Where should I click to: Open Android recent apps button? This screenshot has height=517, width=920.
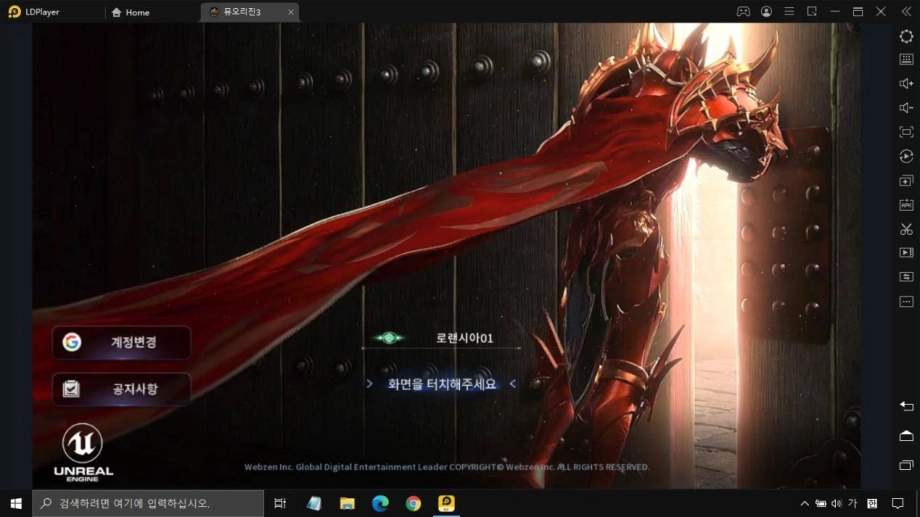coord(906,465)
